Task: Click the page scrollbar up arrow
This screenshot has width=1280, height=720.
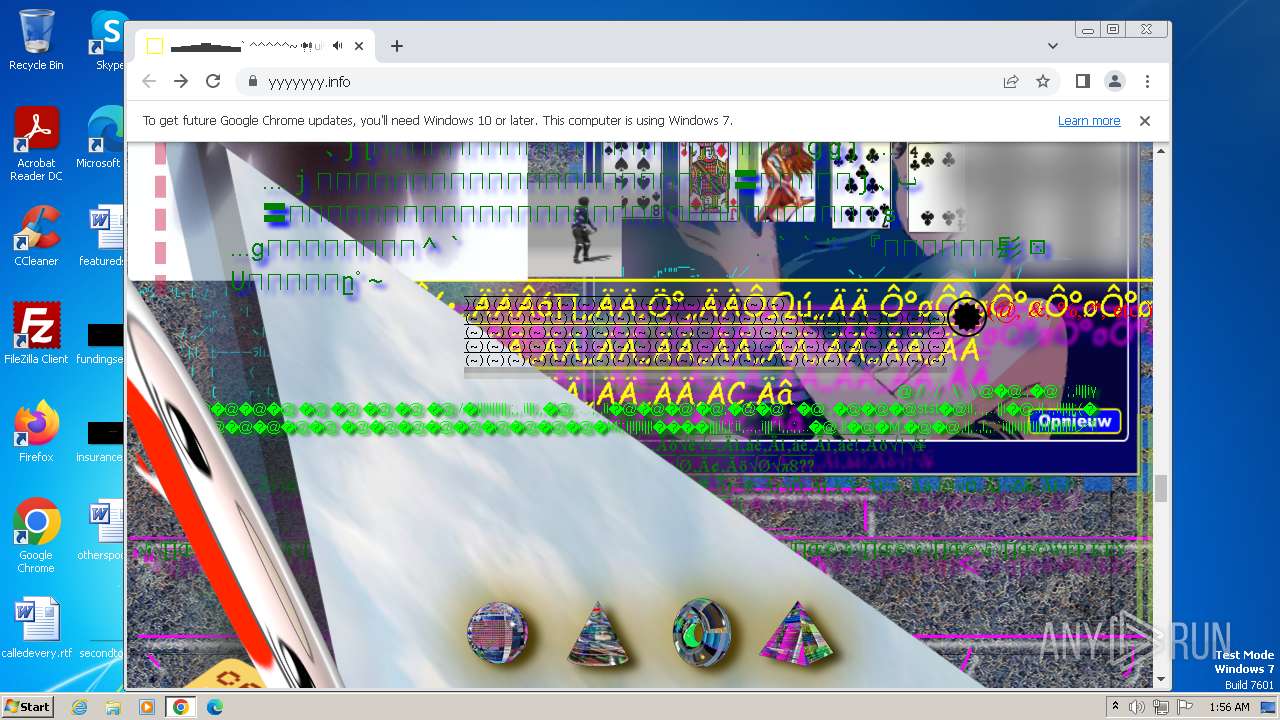Action: (1161, 151)
